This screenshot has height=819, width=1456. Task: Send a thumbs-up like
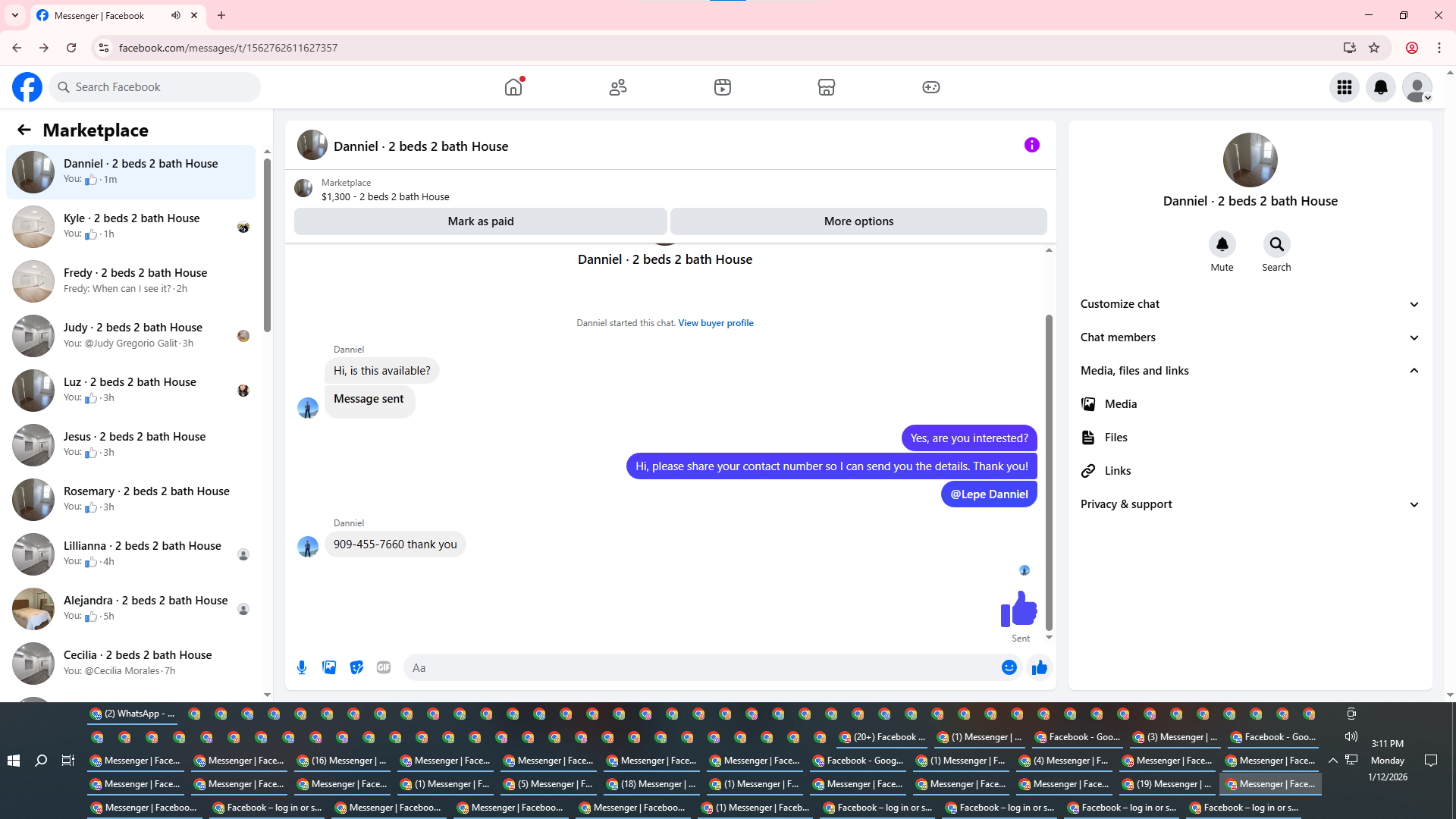(x=1039, y=667)
